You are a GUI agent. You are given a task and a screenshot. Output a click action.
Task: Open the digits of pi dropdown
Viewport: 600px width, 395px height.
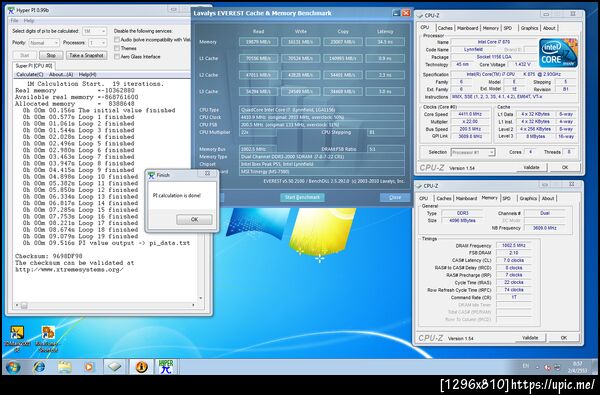[x=94, y=31]
